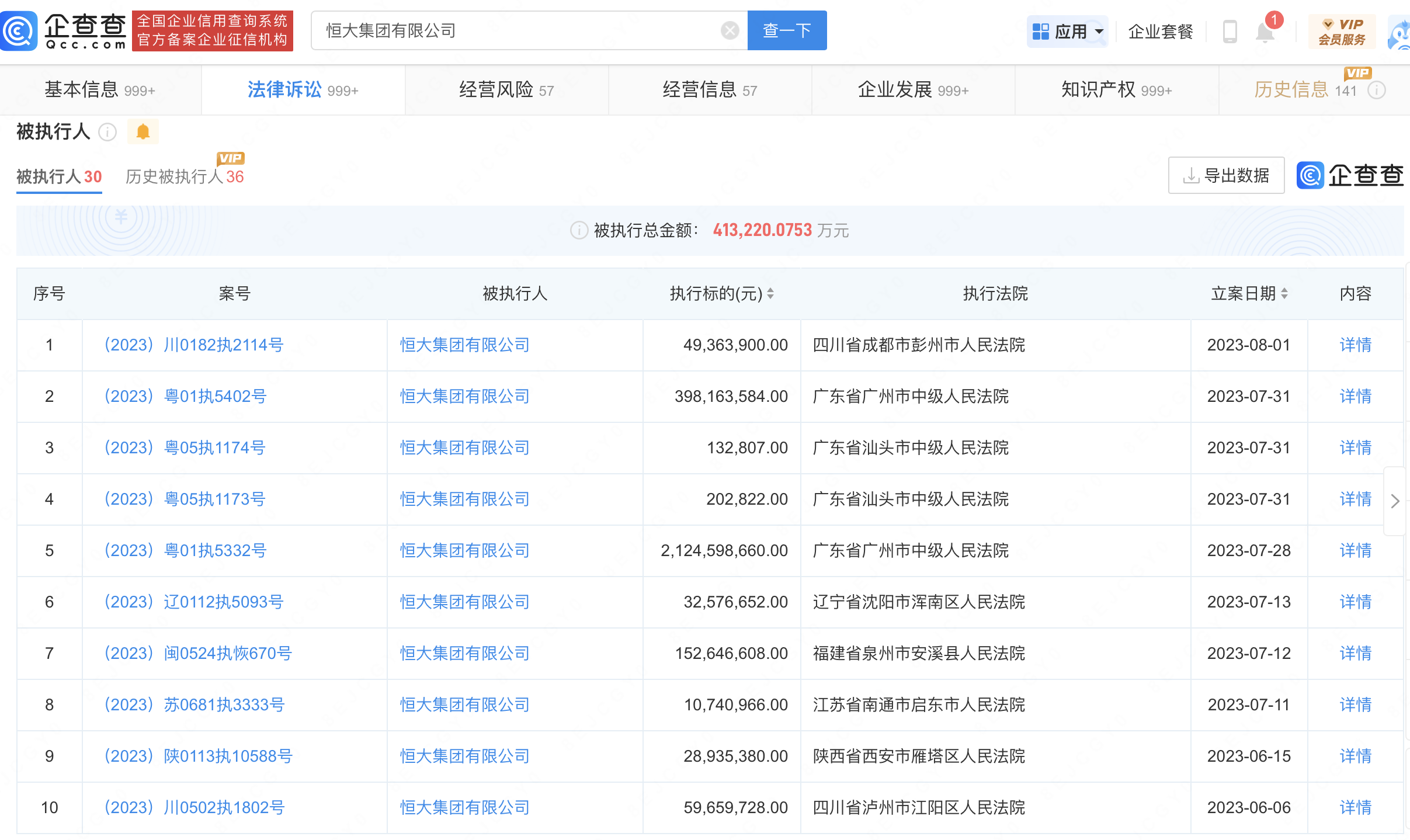
Task: Click the Qcc.com logo icon
Action: (x=19, y=30)
